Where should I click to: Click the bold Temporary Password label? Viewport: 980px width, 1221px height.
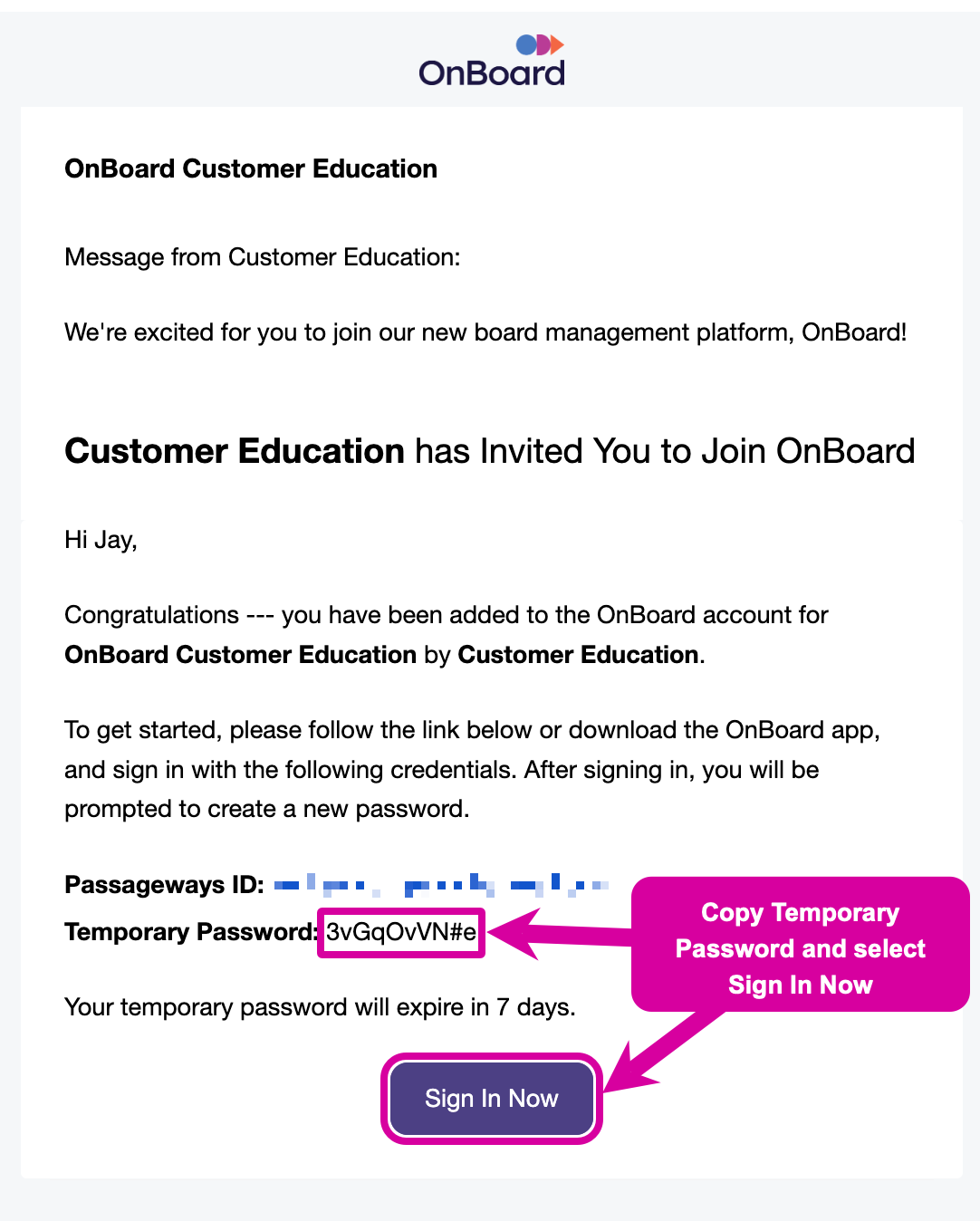coord(187,931)
